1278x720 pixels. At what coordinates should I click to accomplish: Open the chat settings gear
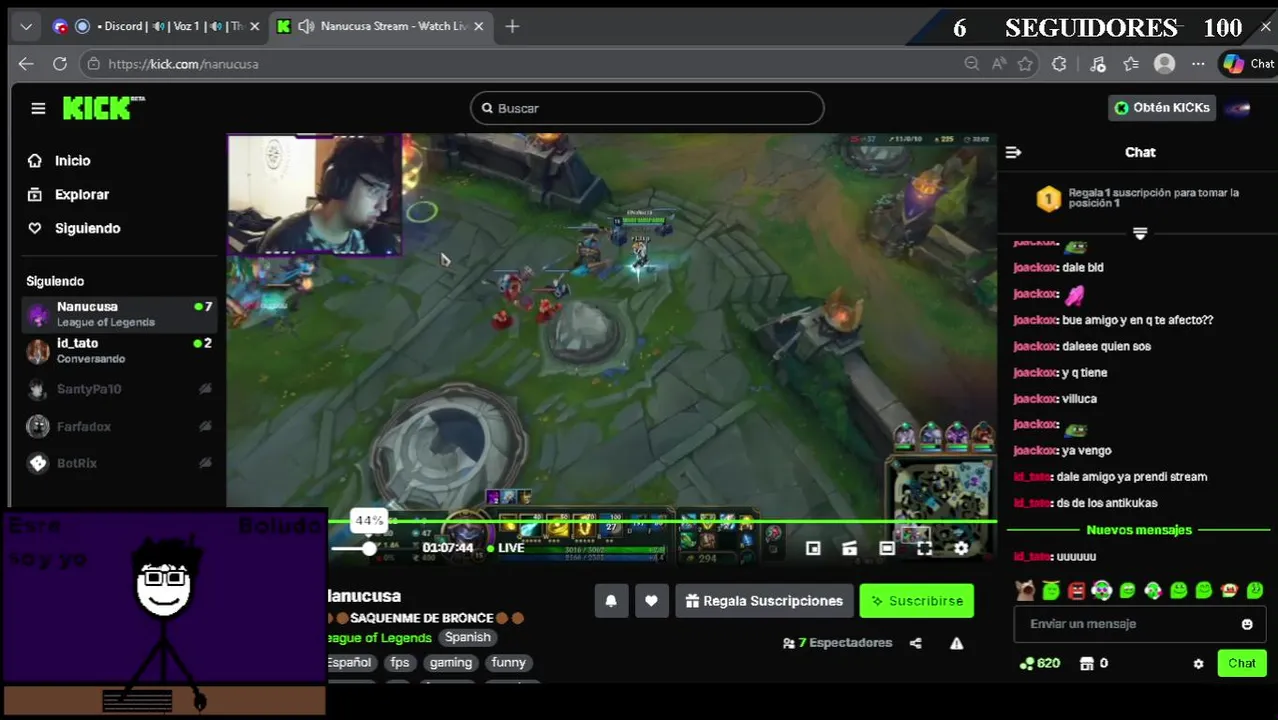pos(1198,663)
